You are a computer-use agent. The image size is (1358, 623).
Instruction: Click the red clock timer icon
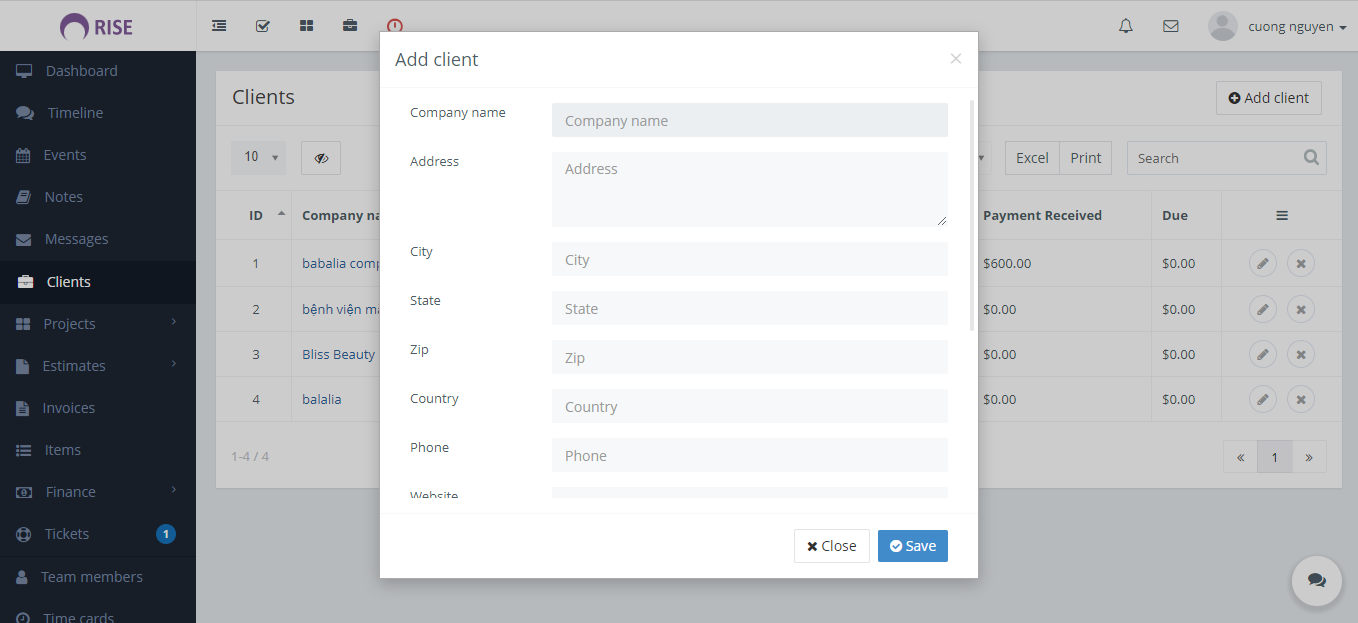tap(395, 26)
